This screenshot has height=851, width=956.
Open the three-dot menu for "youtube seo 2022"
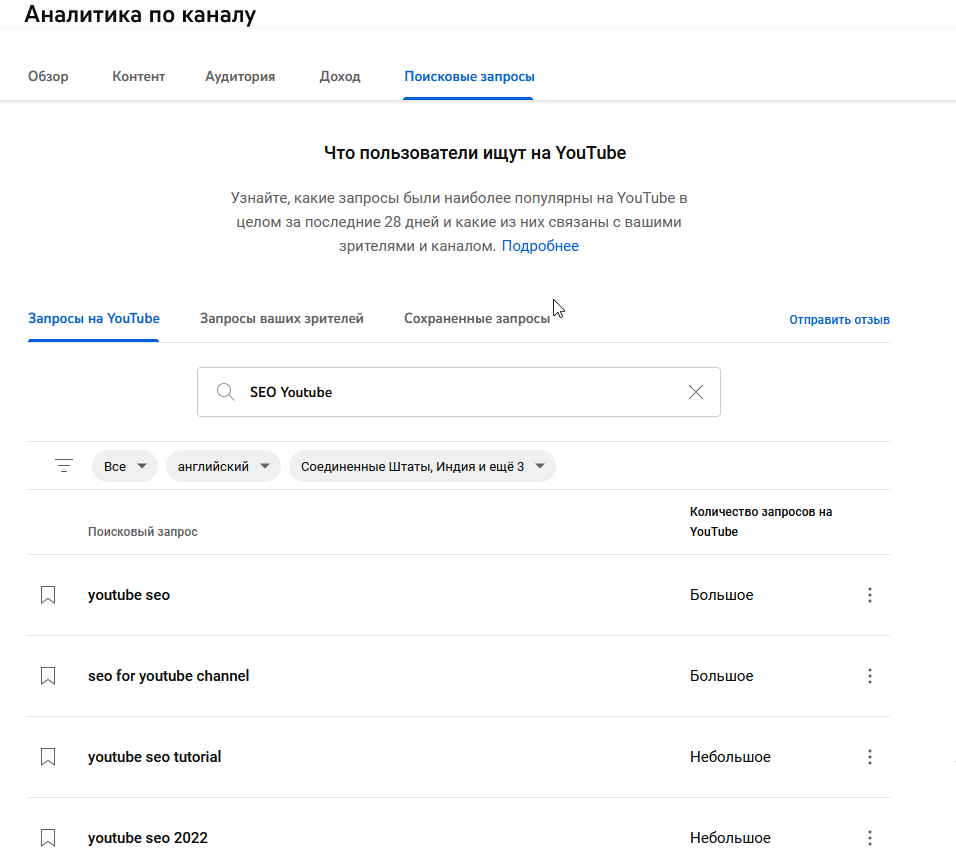(x=869, y=837)
